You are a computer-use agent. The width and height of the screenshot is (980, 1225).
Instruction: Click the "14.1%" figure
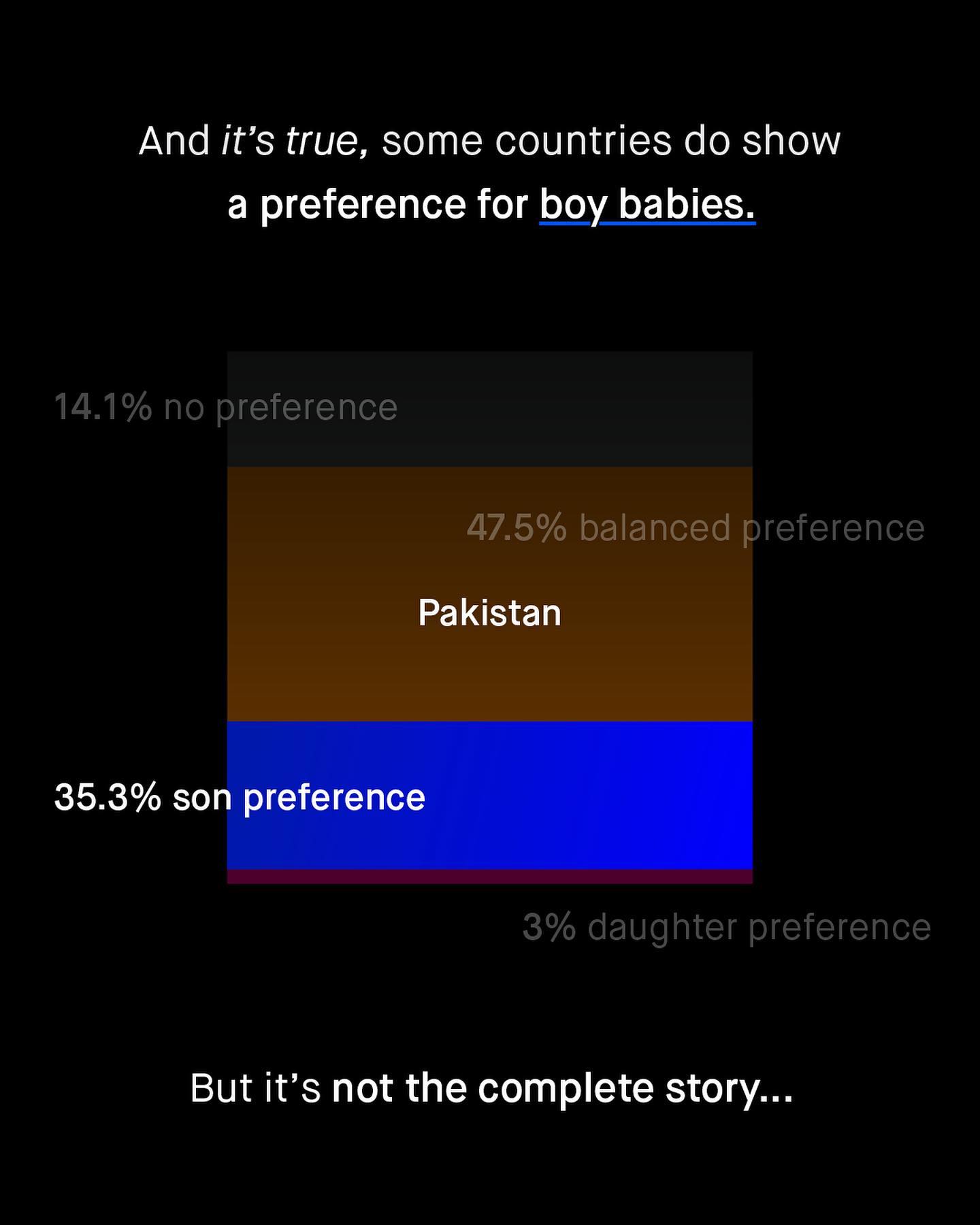(x=102, y=408)
